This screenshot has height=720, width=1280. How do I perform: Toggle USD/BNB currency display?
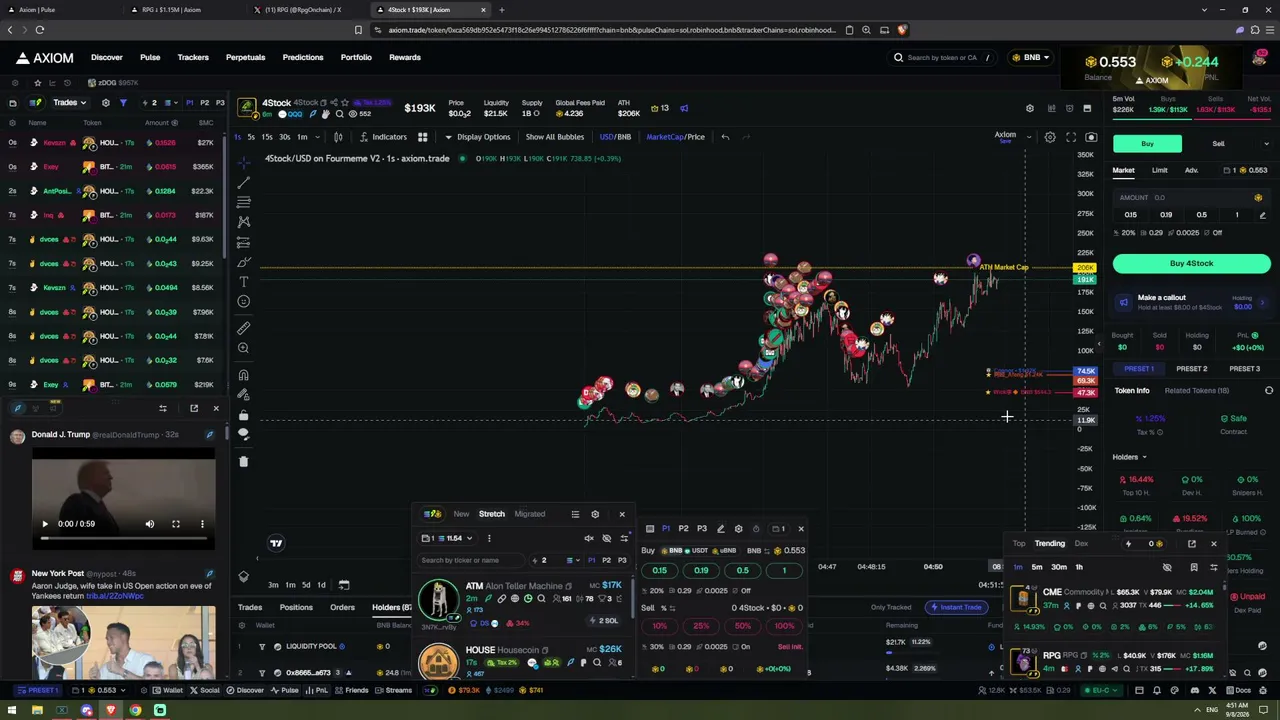pyautogui.click(x=615, y=137)
